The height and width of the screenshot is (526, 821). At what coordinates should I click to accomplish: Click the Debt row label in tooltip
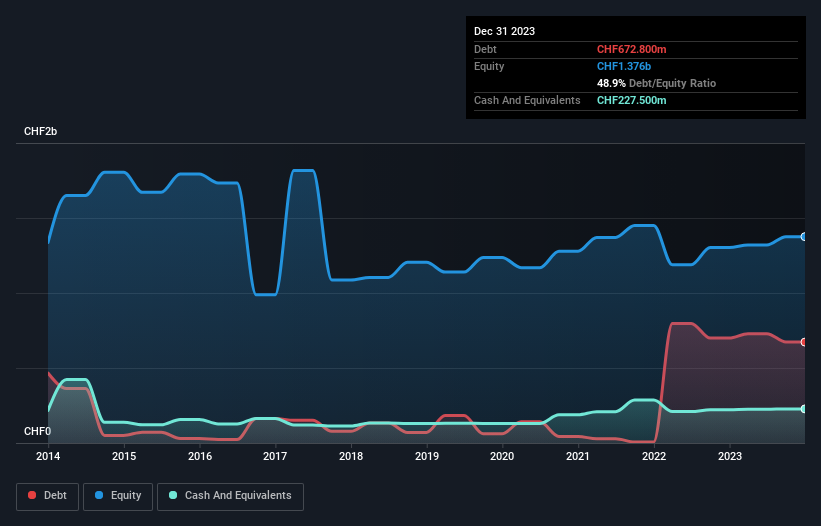pos(485,49)
